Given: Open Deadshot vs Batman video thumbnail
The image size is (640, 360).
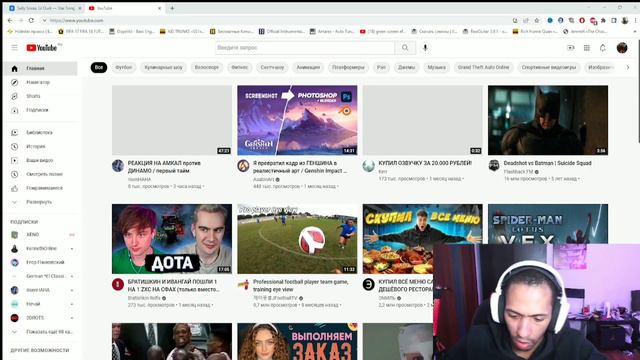Looking at the screenshot, I should (548, 120).
